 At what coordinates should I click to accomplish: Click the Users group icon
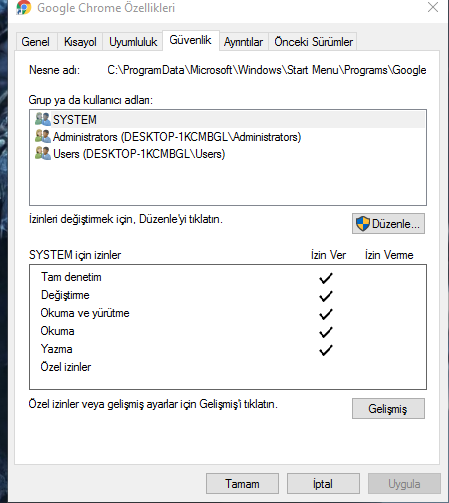43,153
